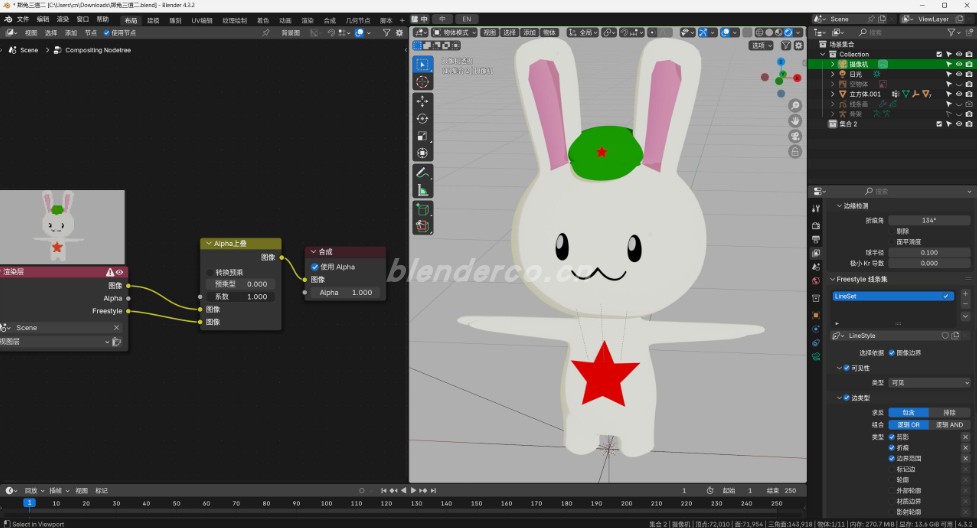The width and height of the screenshot is (977, 528).
Task: Add a new line set with plus button
Action: coord(965,294)
